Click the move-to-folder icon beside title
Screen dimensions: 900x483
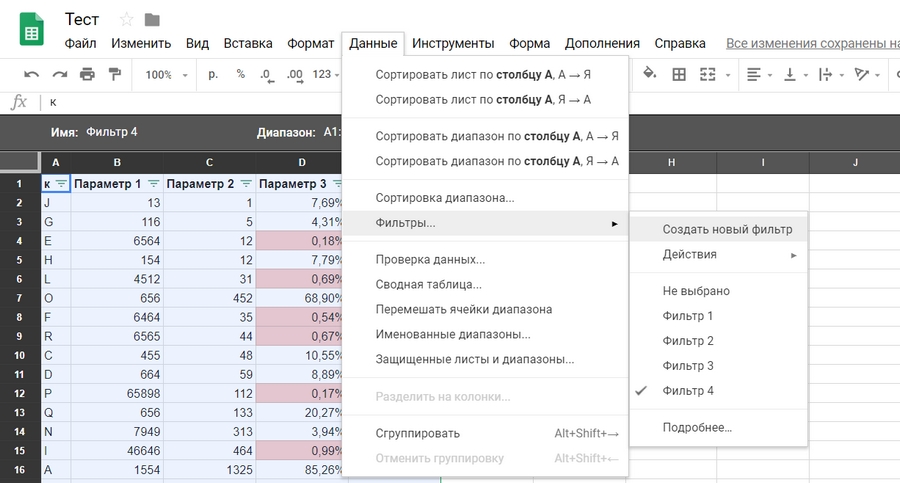coord(152,20)
